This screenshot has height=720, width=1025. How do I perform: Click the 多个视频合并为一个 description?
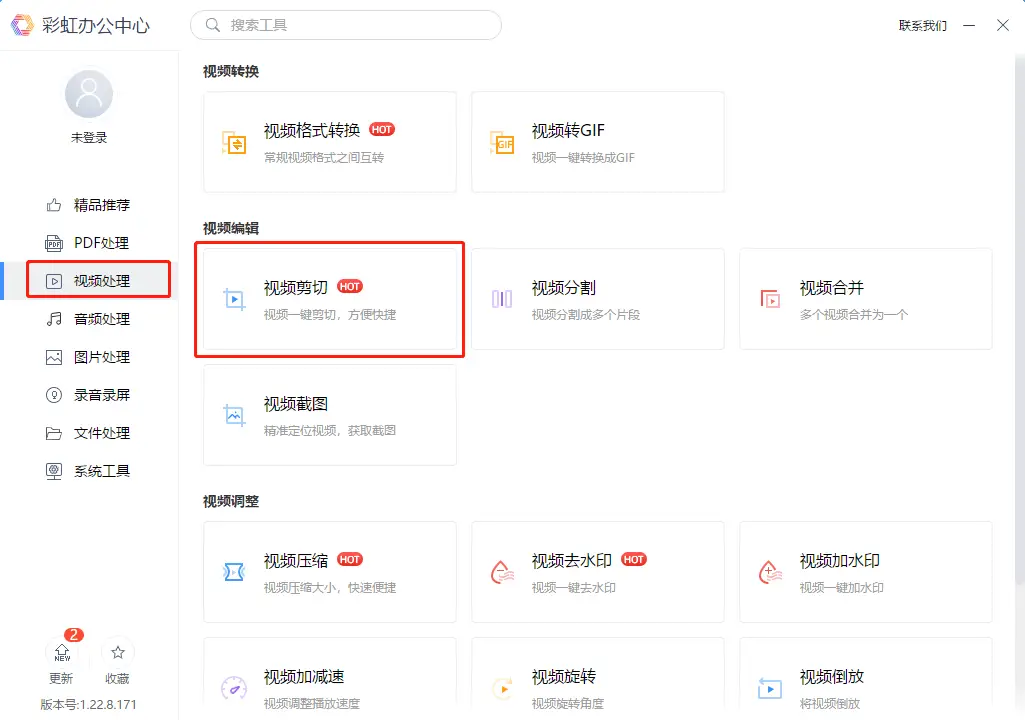pyautogui.click(x=854, y=315)
